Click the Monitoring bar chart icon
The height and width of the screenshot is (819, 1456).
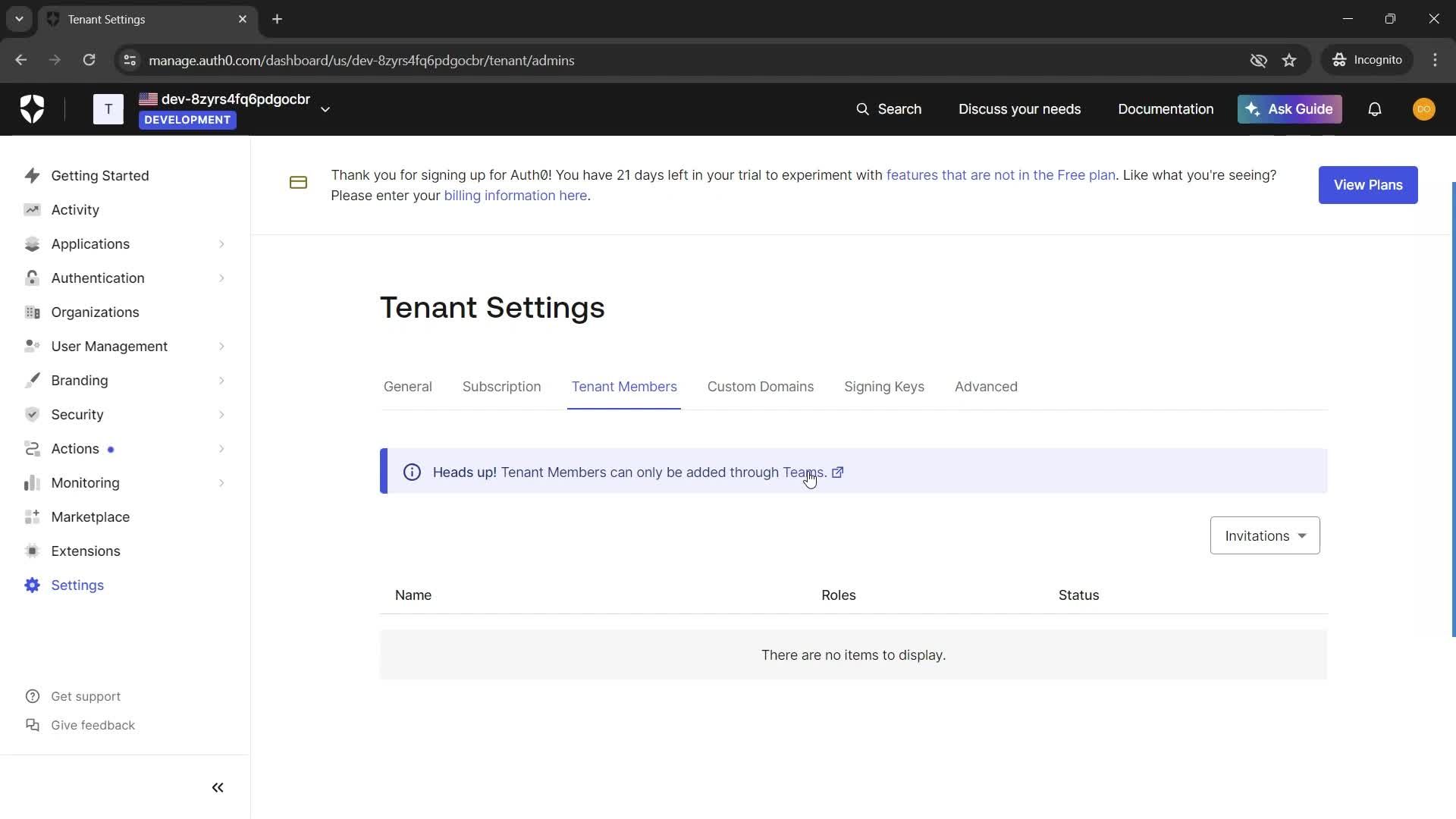pos(32,483)
